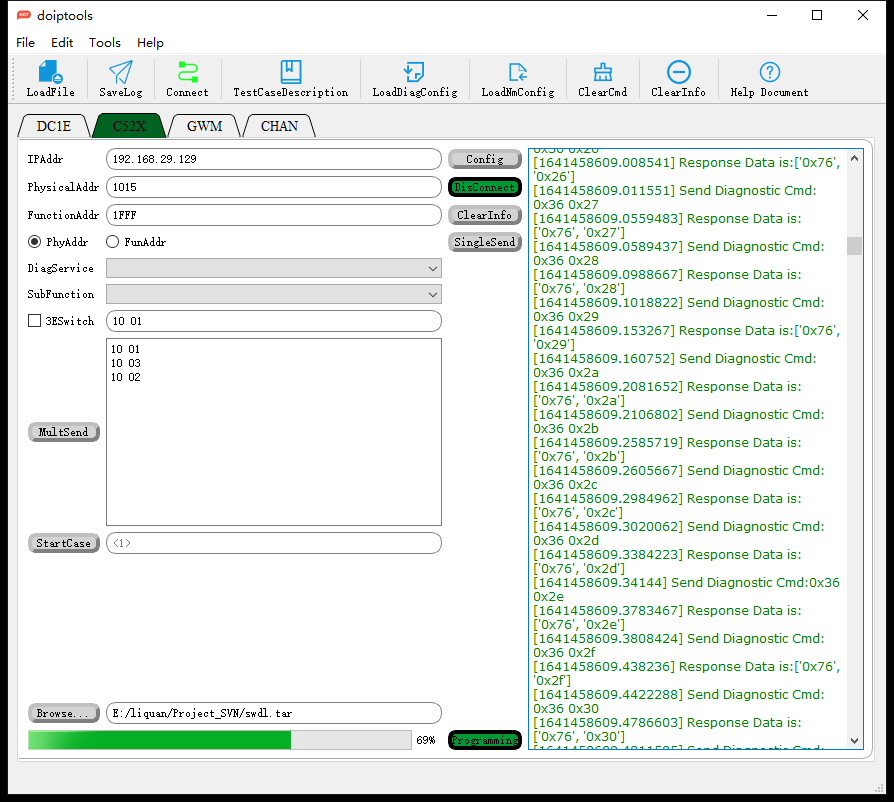Clear commands using the ClearCmd icon
This screenshot has width=894, height=802.
[602, 79]
